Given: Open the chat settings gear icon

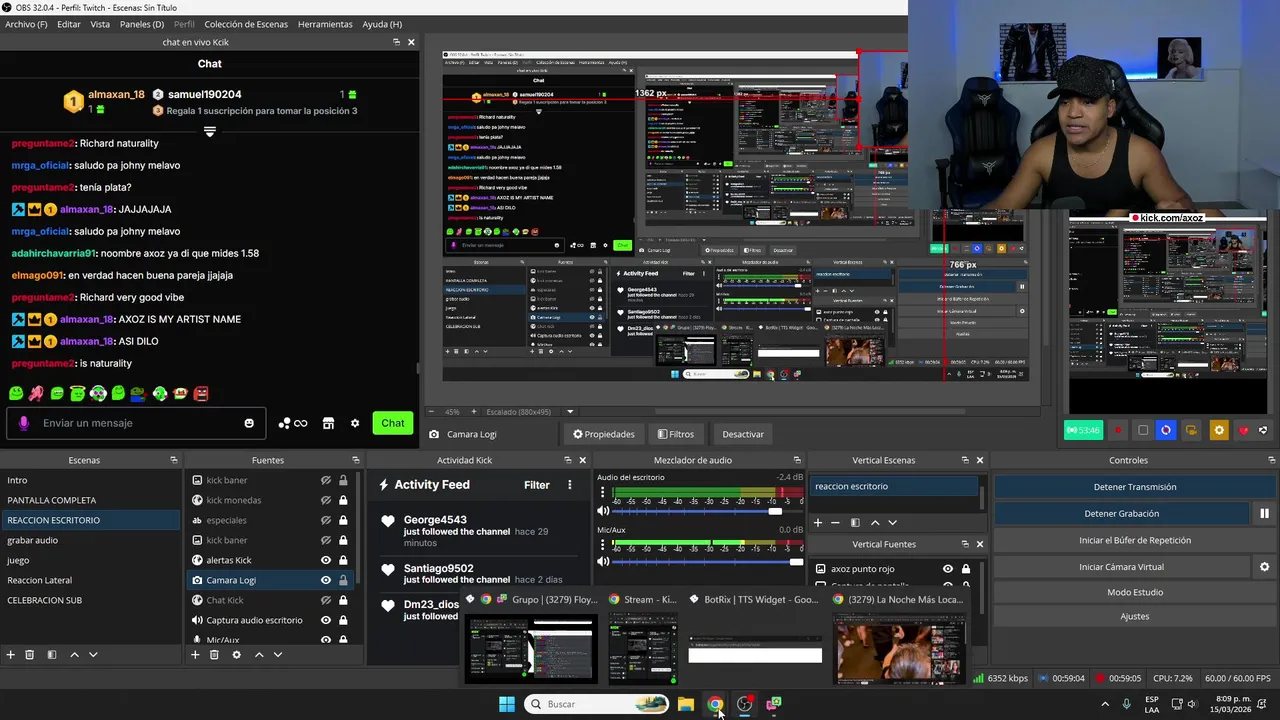Looking at the screenshot, I should tap(354, 423).
